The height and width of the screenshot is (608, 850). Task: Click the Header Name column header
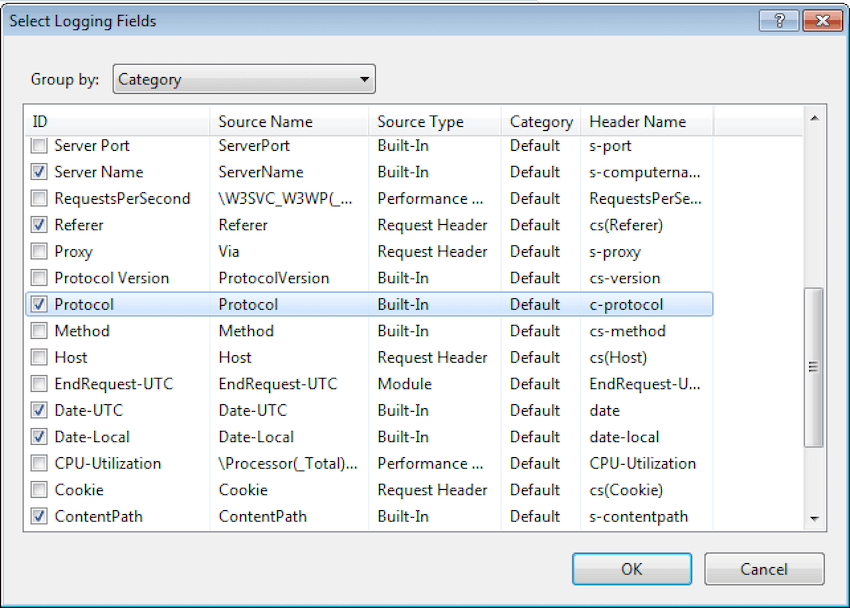tap(647, 121)
